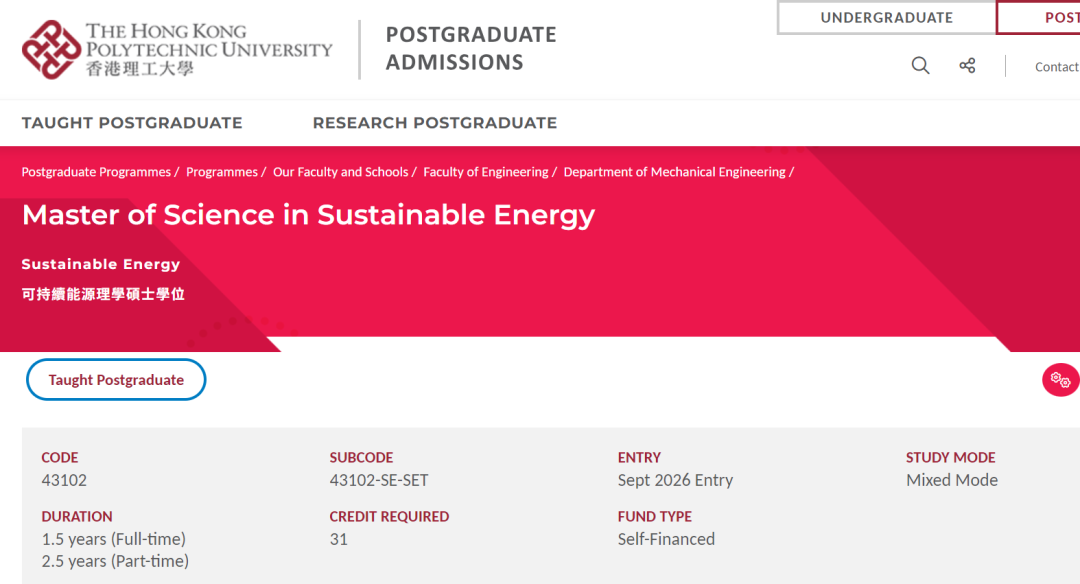This screenshot has width=1080, height=584.
Task: Click the Master of Science programme heading
Action: coord(308,215)
